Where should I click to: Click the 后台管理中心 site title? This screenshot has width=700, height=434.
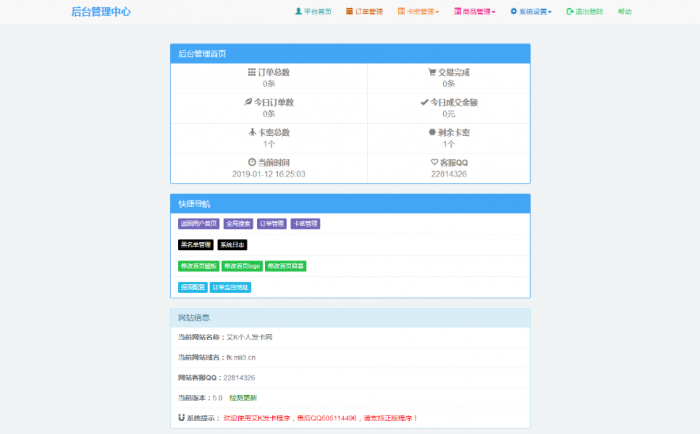tap(101, 12)
